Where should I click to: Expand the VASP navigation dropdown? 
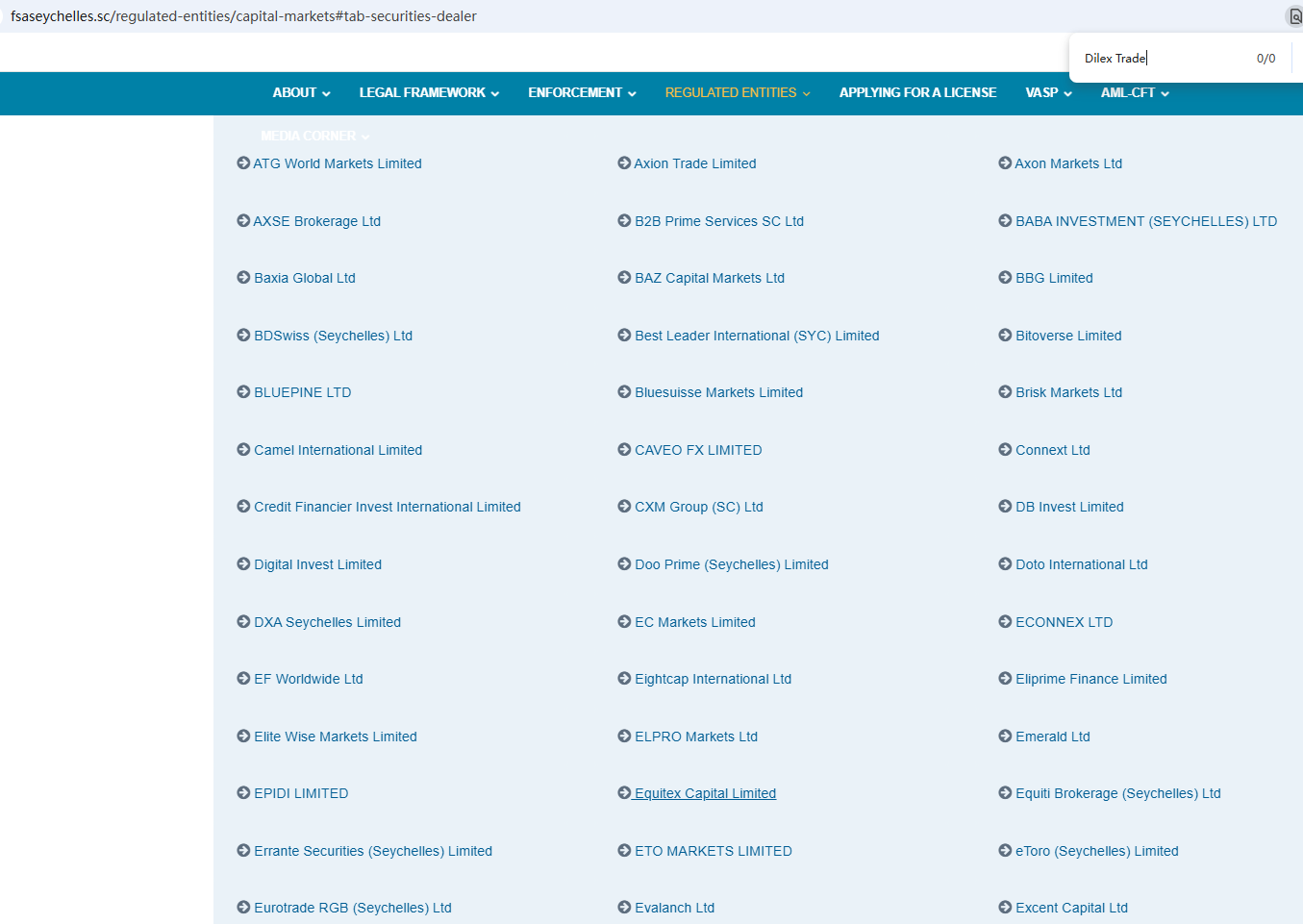tap(1048, 93)
